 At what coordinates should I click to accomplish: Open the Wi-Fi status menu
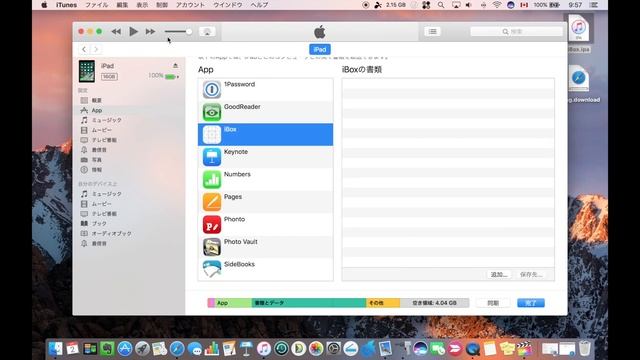click(497, 5)
